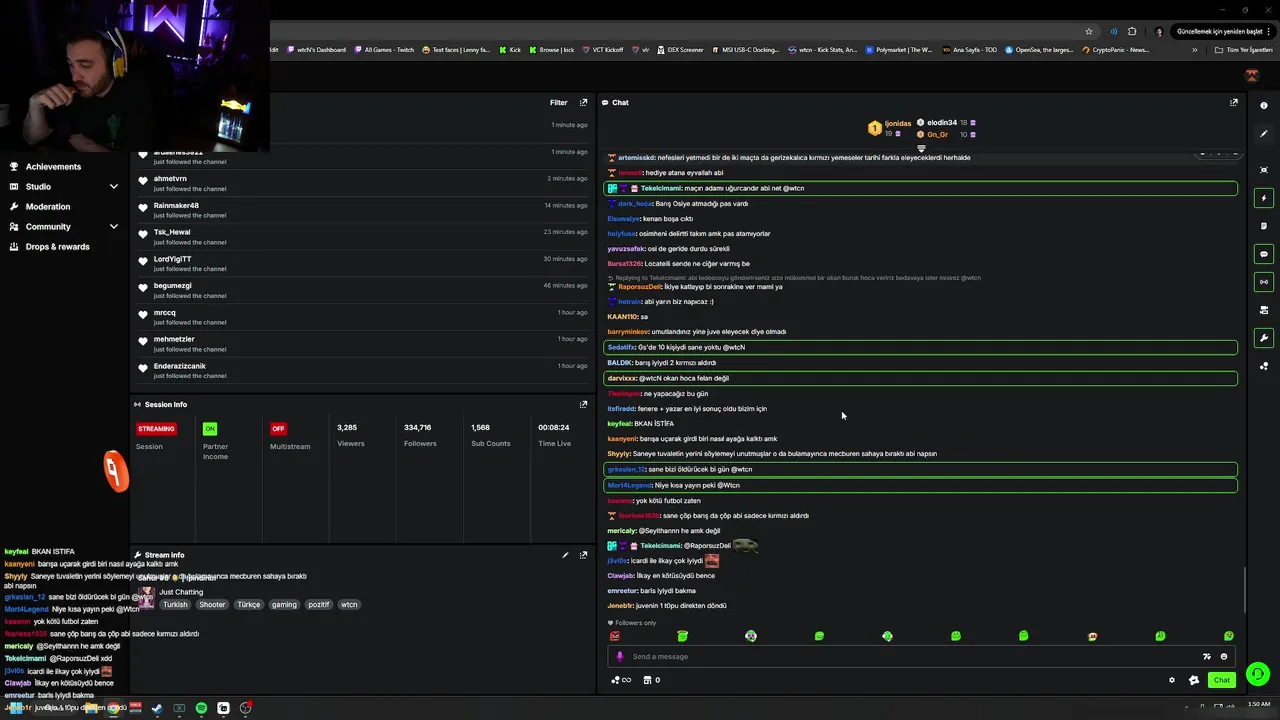The image size is (1280, 720).
Task: Click the gaming stream tag
Action: [284, 605]
